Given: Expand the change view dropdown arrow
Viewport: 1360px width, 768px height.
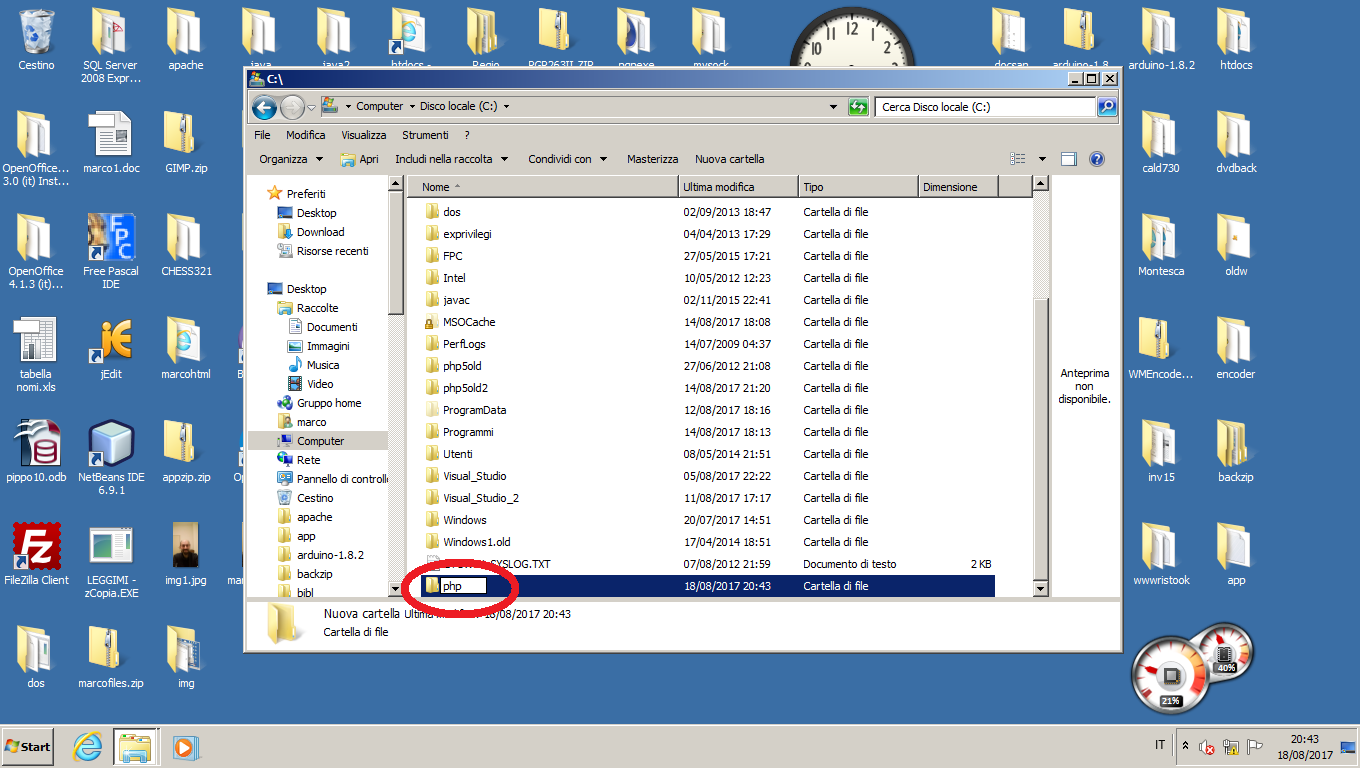Looking at the screenshot, I should point(1041,159).
